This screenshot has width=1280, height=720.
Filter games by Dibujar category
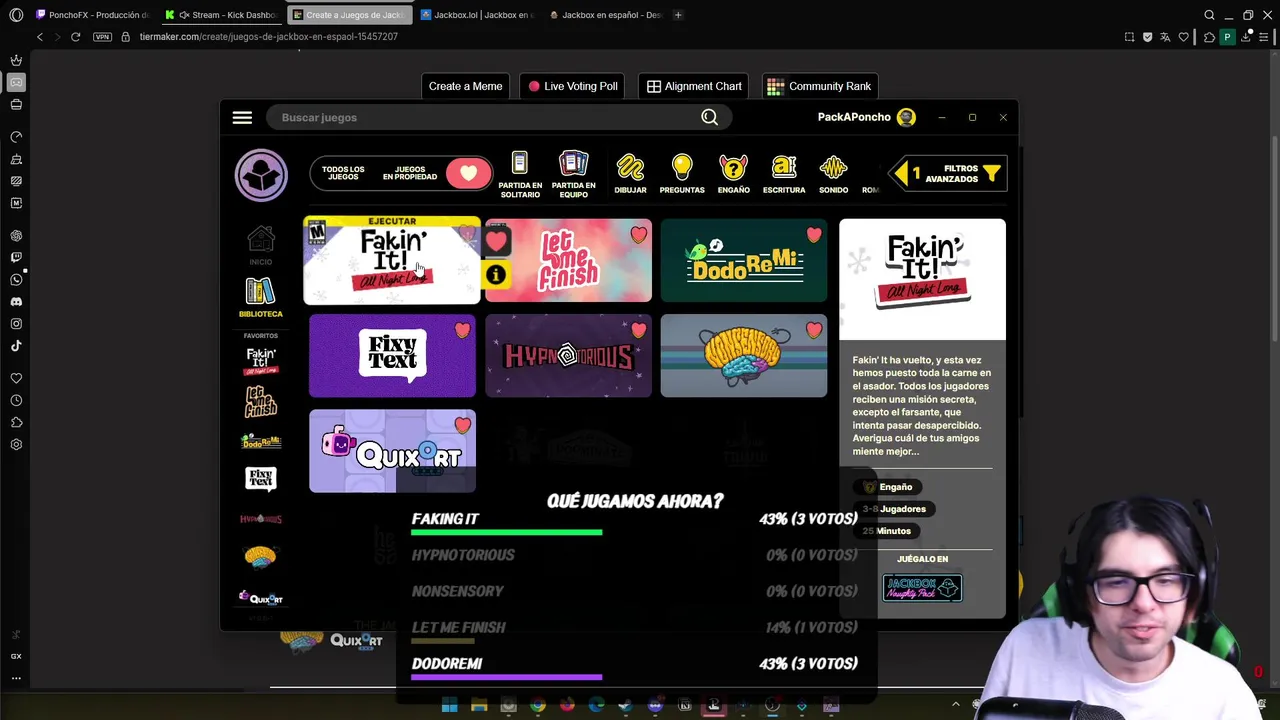(x=630, y=175)
